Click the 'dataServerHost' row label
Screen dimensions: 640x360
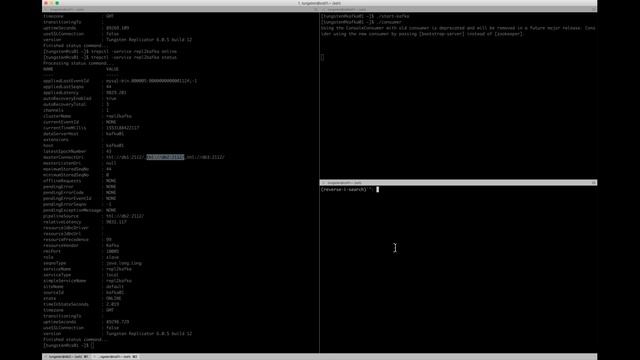coord(61,134)
